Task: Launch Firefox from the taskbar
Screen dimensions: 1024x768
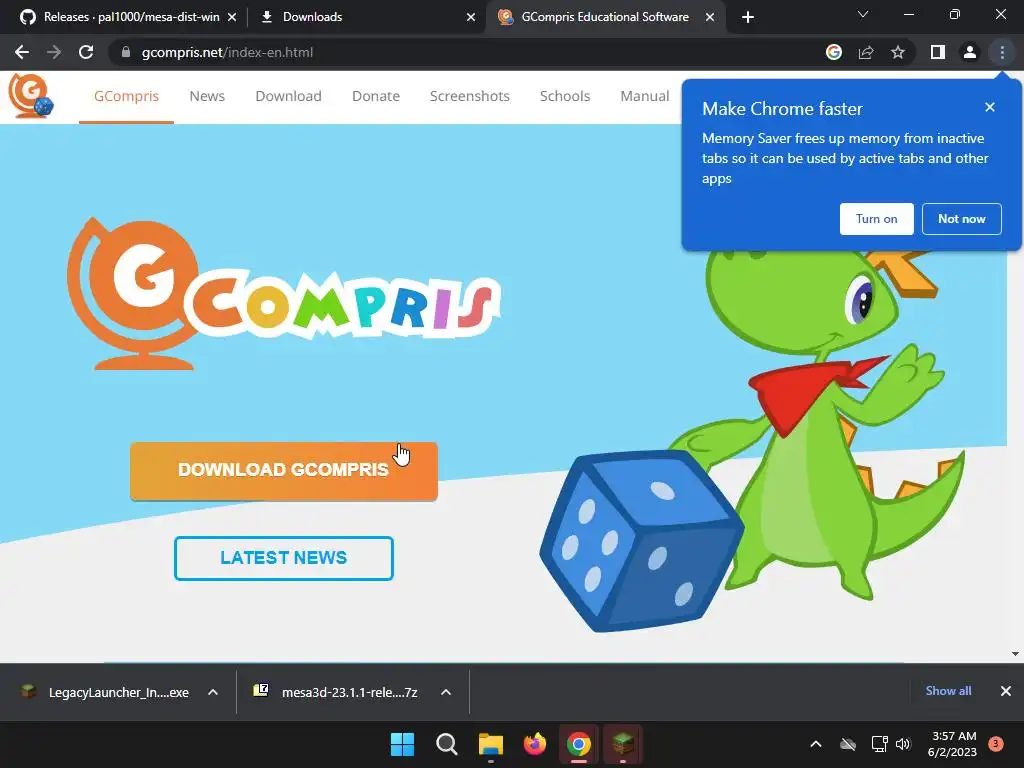Action: 535,744
